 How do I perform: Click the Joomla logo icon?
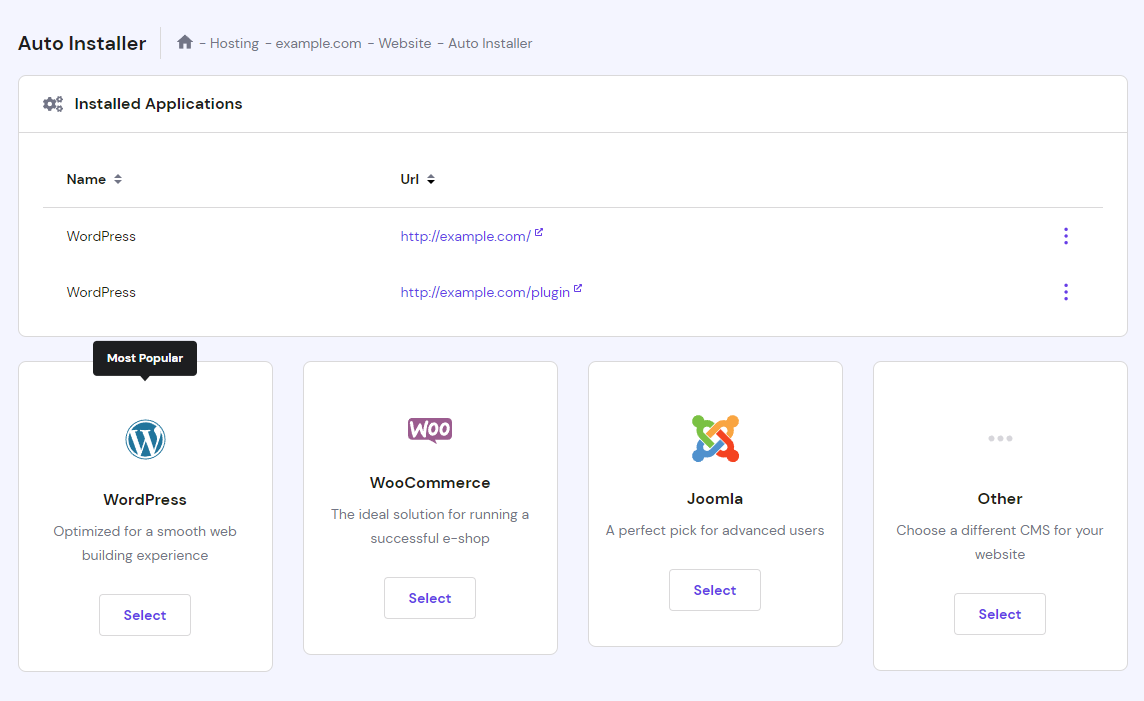pyautogui.click(x=715, y=437)
